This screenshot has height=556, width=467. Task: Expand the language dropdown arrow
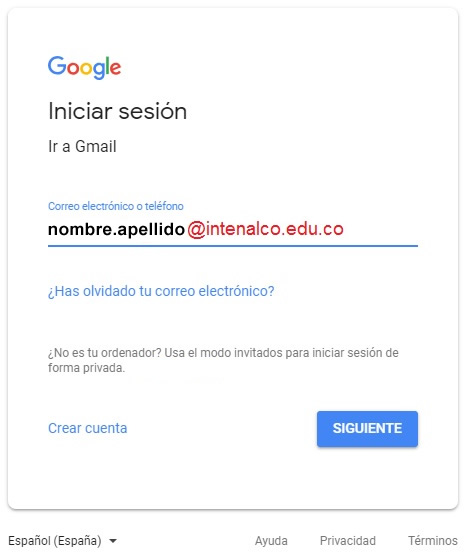[x=113, y=541]
